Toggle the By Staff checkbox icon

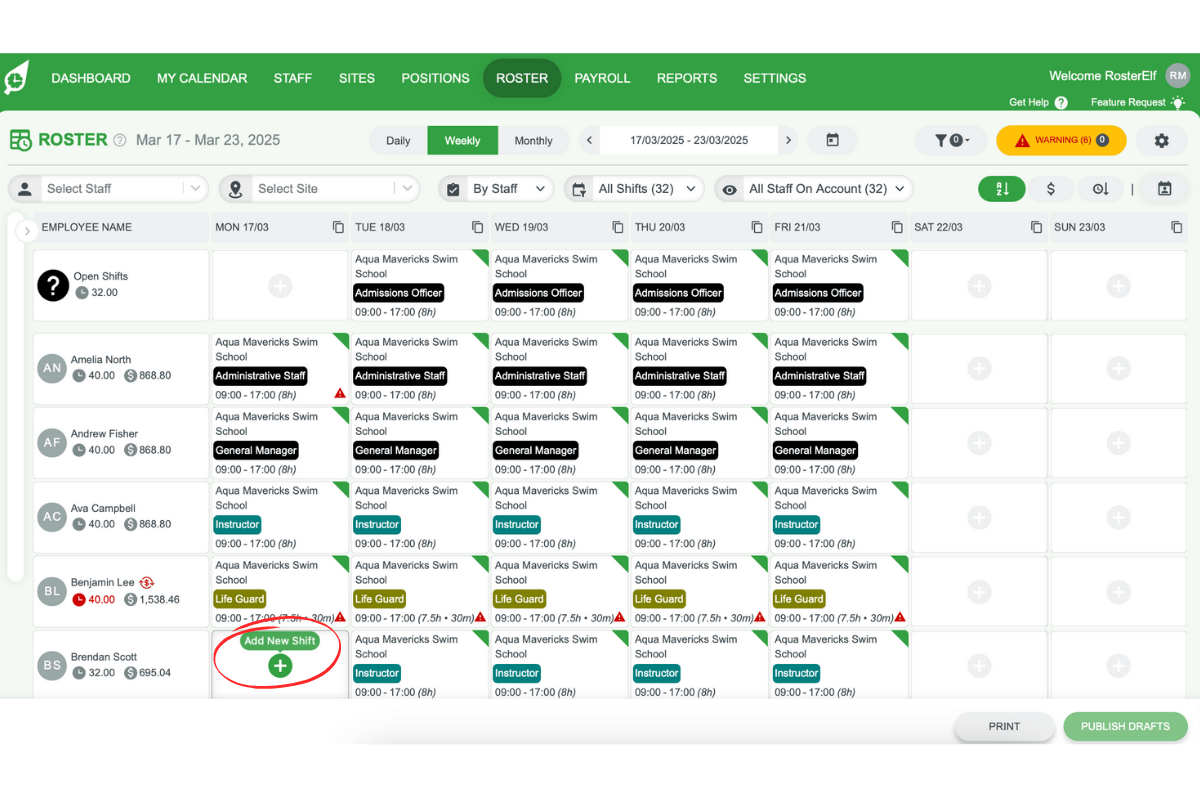454,188
